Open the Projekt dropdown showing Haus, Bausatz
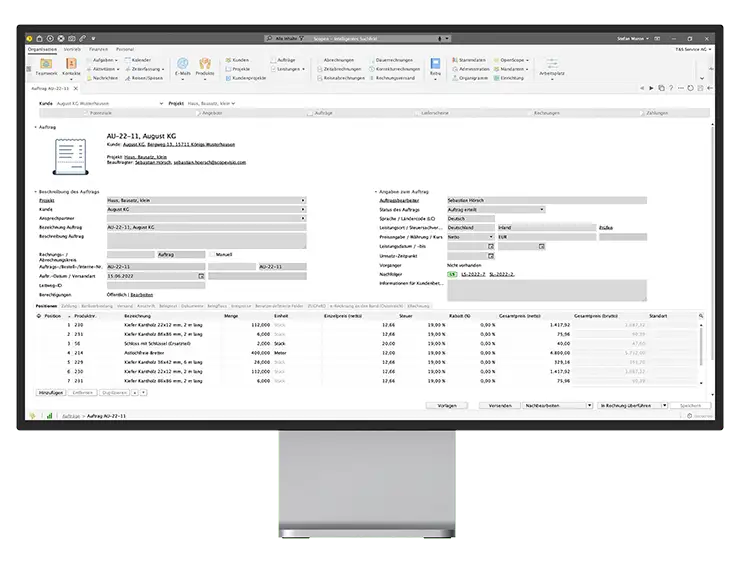This screenshot has height=563, width=740. pos(303,200)
